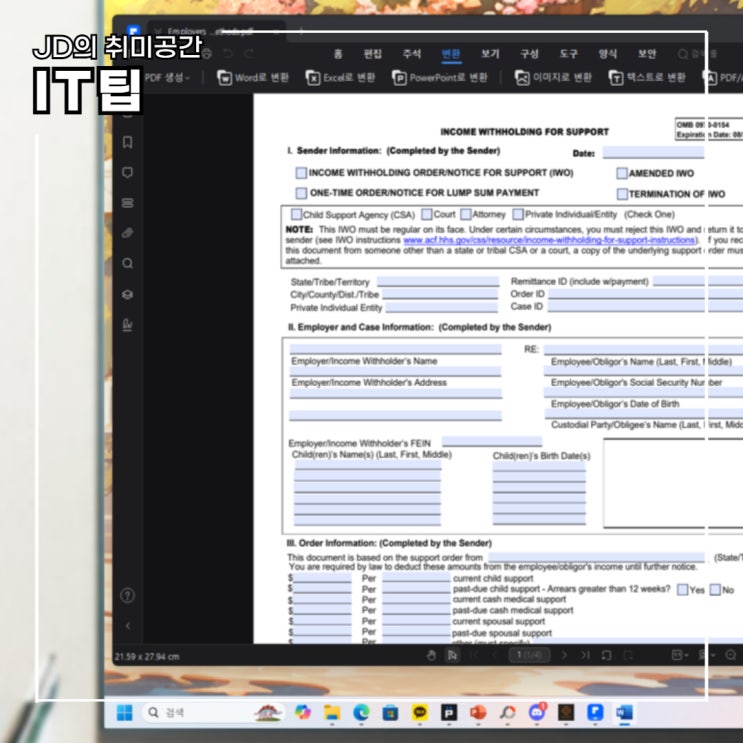Select the Hand tool in status bar
This screenshot has width=743, height=743.
(432, 655)
